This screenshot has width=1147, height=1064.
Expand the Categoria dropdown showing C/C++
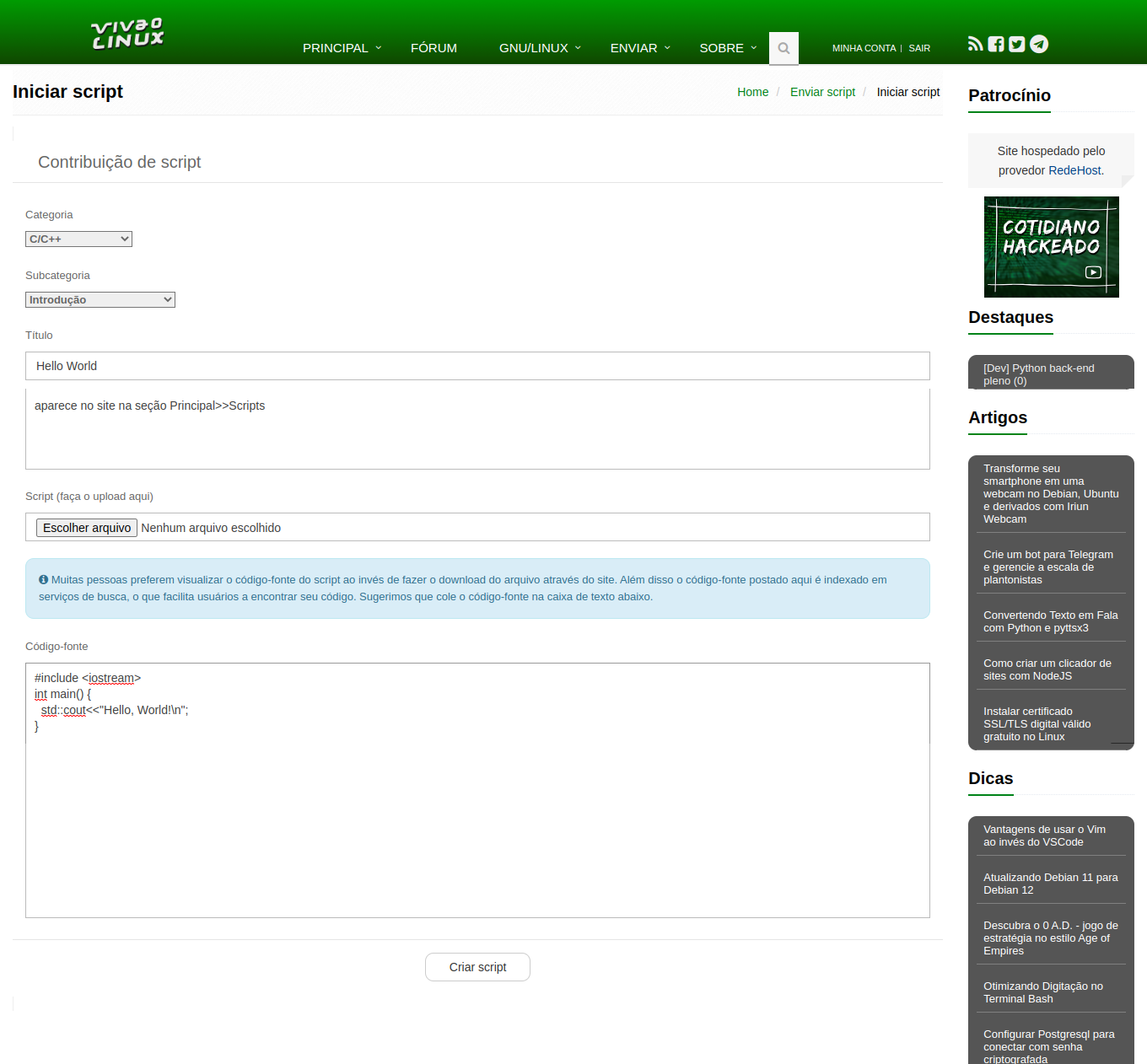point(78,239)
